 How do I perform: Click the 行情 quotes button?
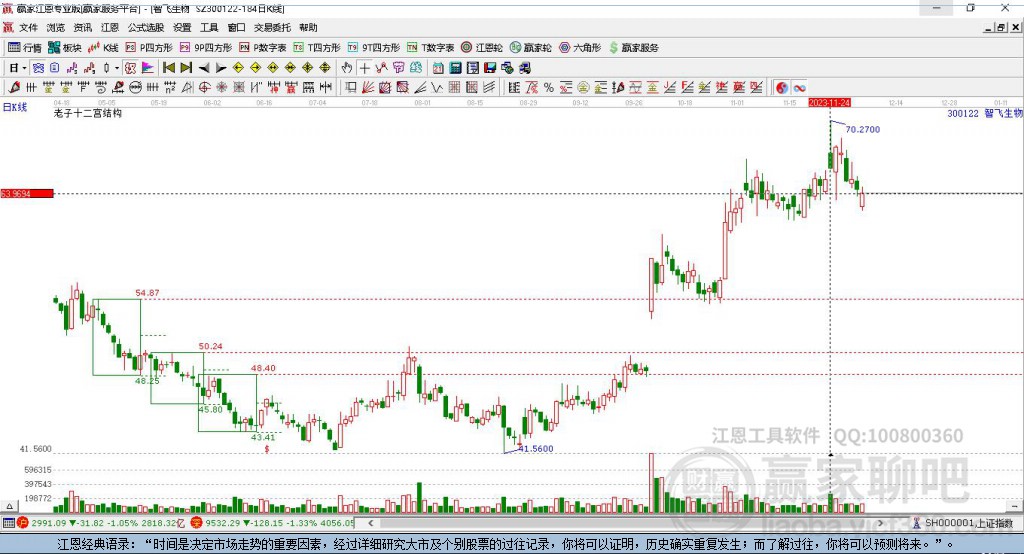pos(25,48)
